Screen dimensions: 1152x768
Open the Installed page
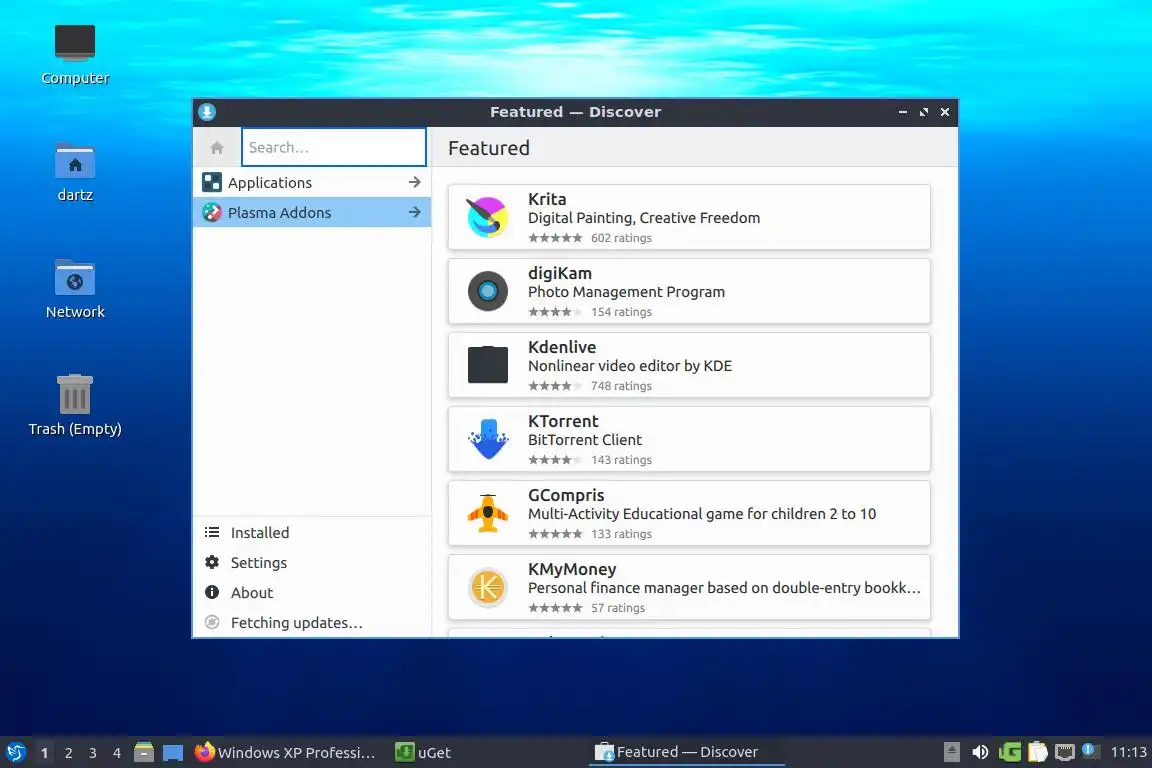point(312,533)
